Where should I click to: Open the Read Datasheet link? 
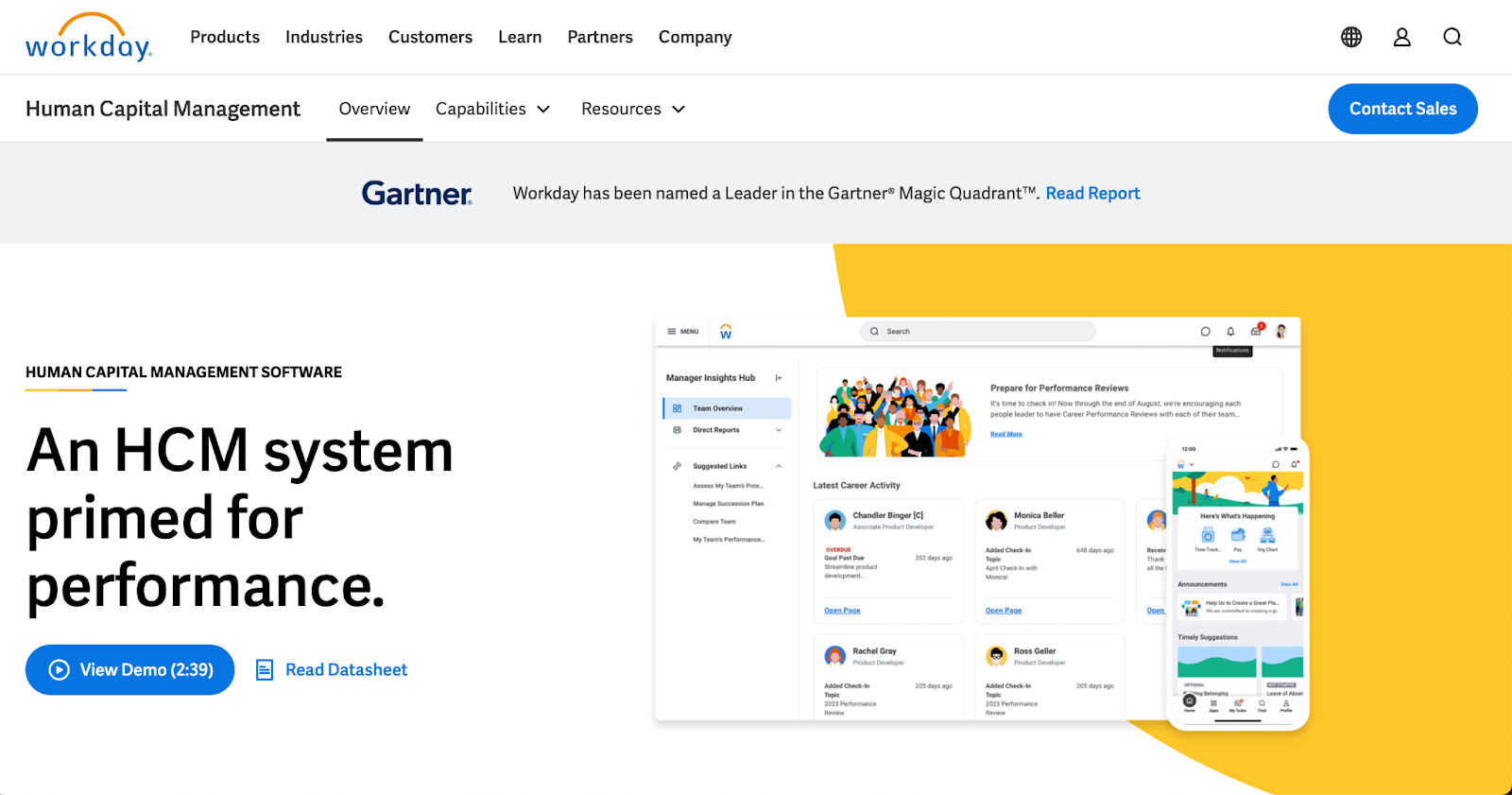[347, 670]
